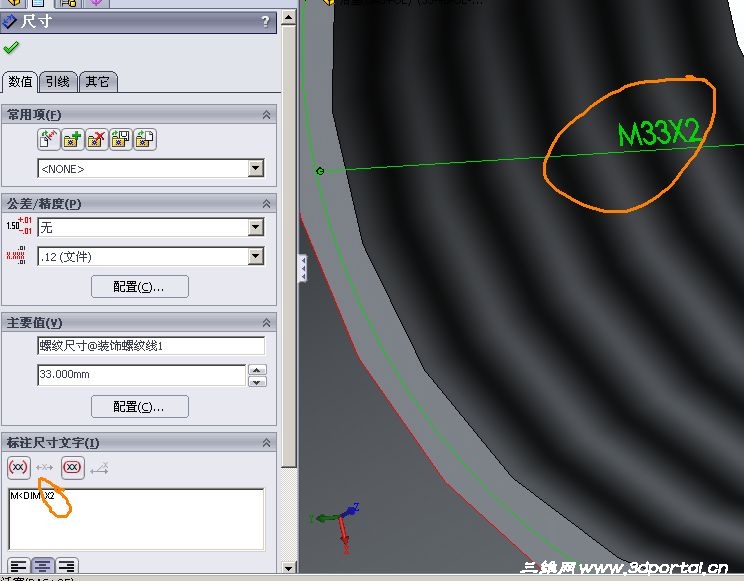The height and width of the screenshot is (581, 744).
Task: Set dimension text to right justify
Action: [67, 566]
